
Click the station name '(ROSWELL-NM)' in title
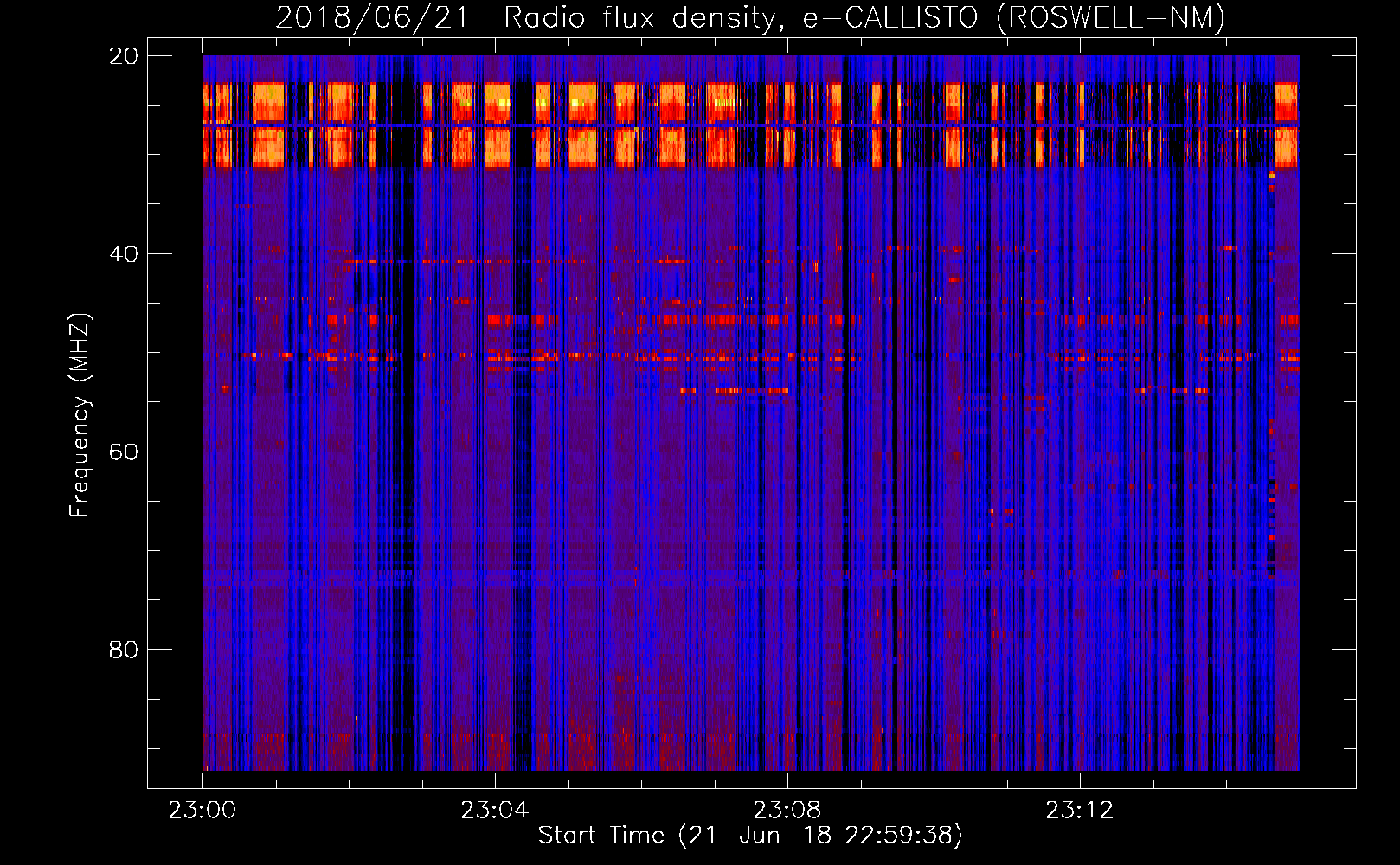[x=1111, y=18]
